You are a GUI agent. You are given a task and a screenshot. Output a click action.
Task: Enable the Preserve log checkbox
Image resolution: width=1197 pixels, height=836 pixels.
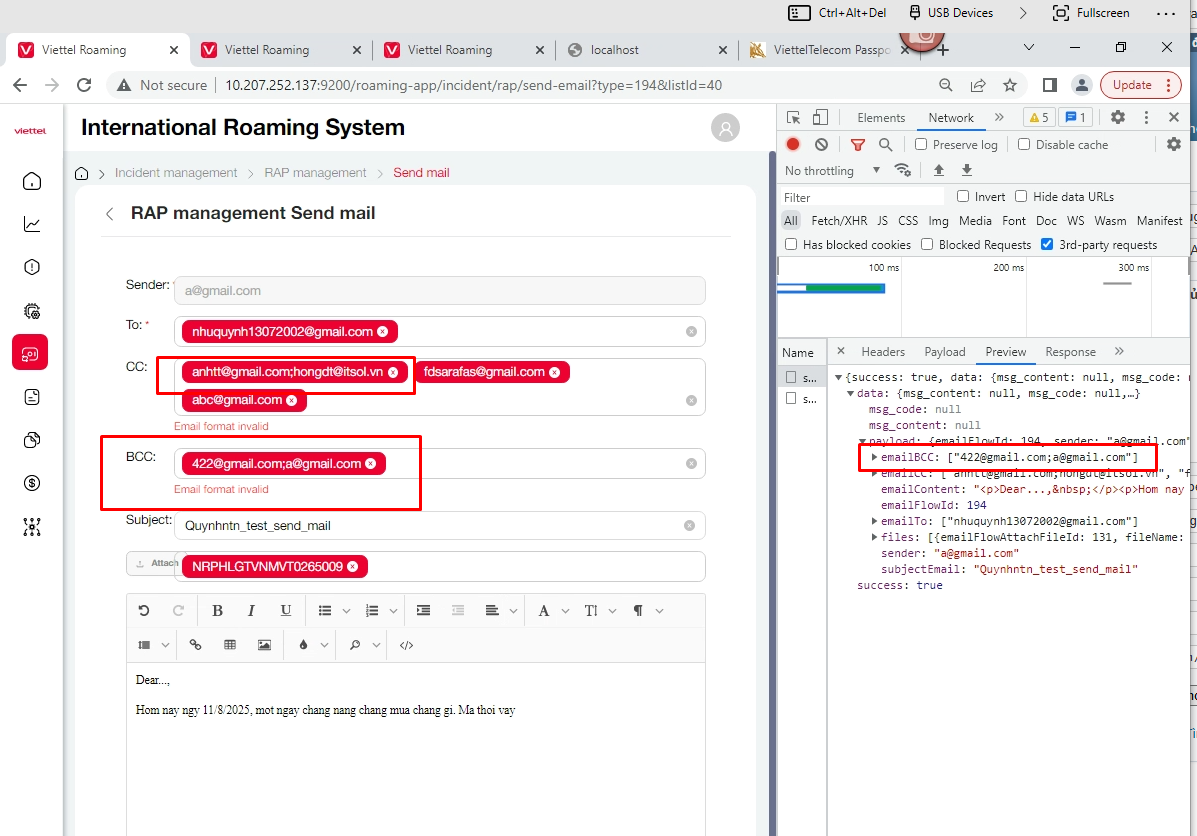click(x=922, y=145)
